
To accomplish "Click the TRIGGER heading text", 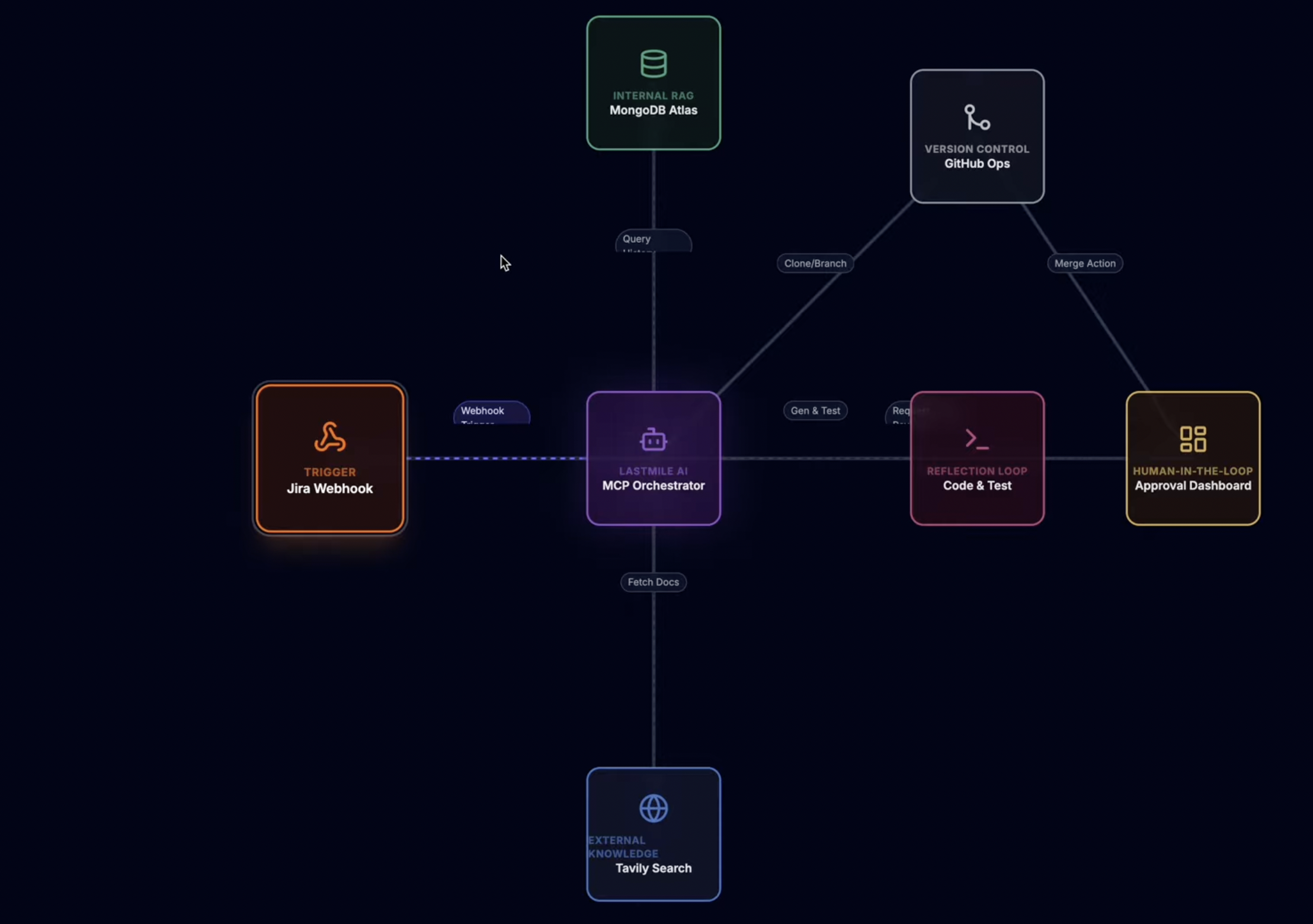I will [x=330, y=472].
